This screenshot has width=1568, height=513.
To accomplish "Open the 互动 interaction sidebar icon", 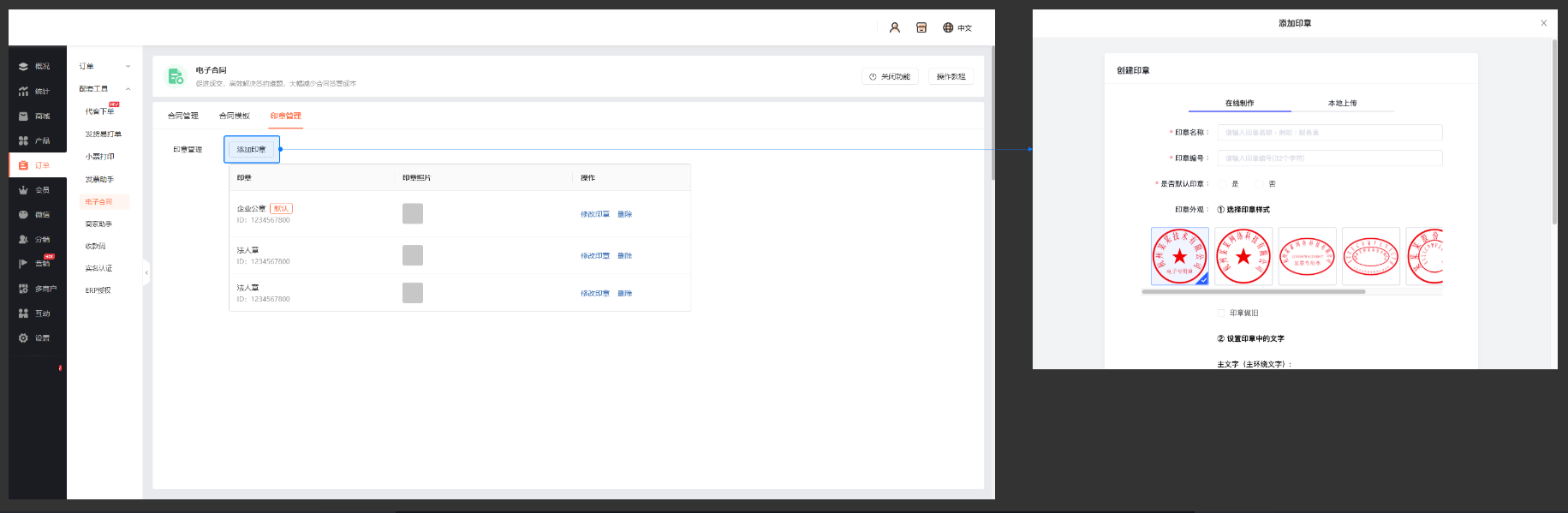I will (x=23, y=313).
